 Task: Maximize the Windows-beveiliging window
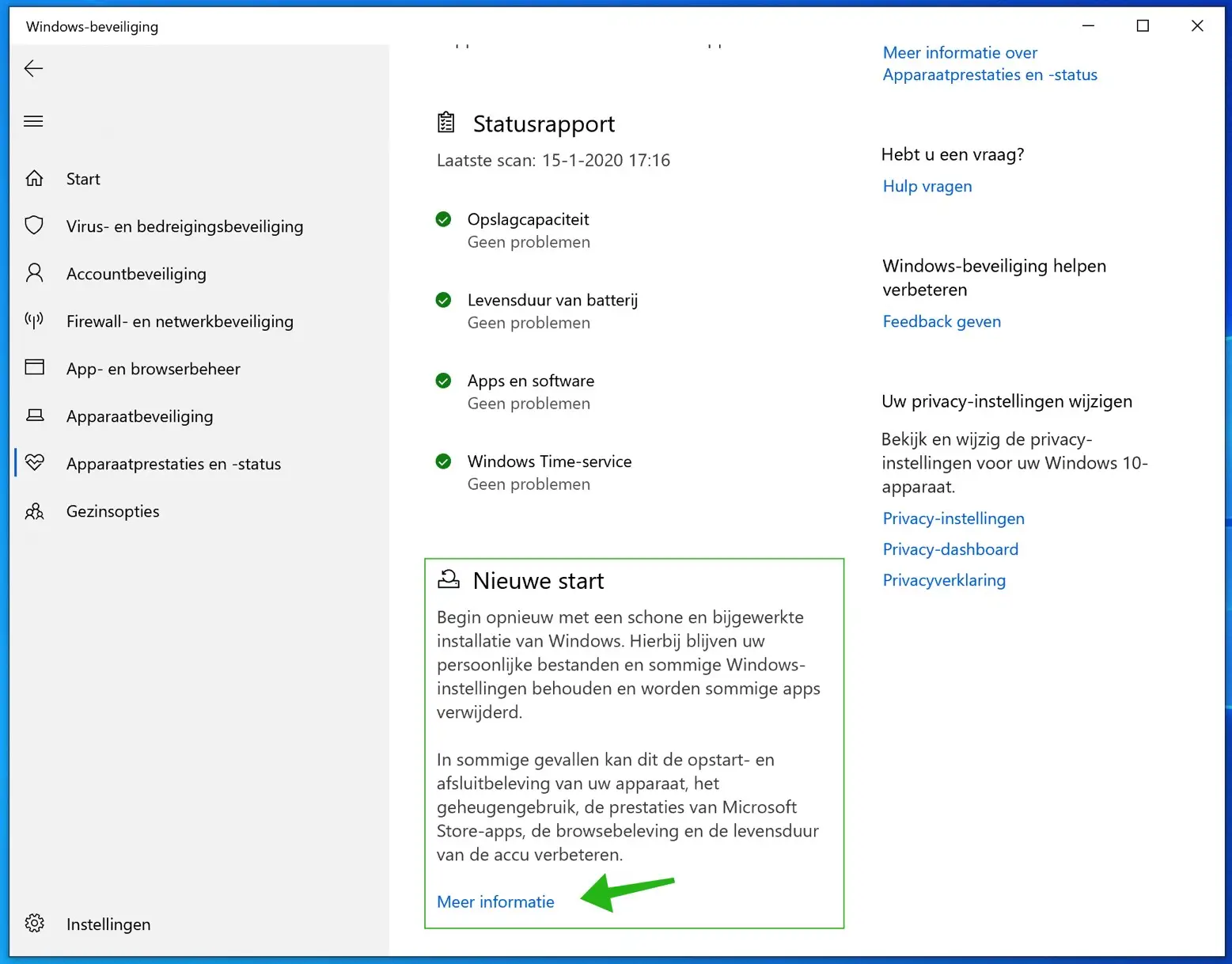point(1143,26)
